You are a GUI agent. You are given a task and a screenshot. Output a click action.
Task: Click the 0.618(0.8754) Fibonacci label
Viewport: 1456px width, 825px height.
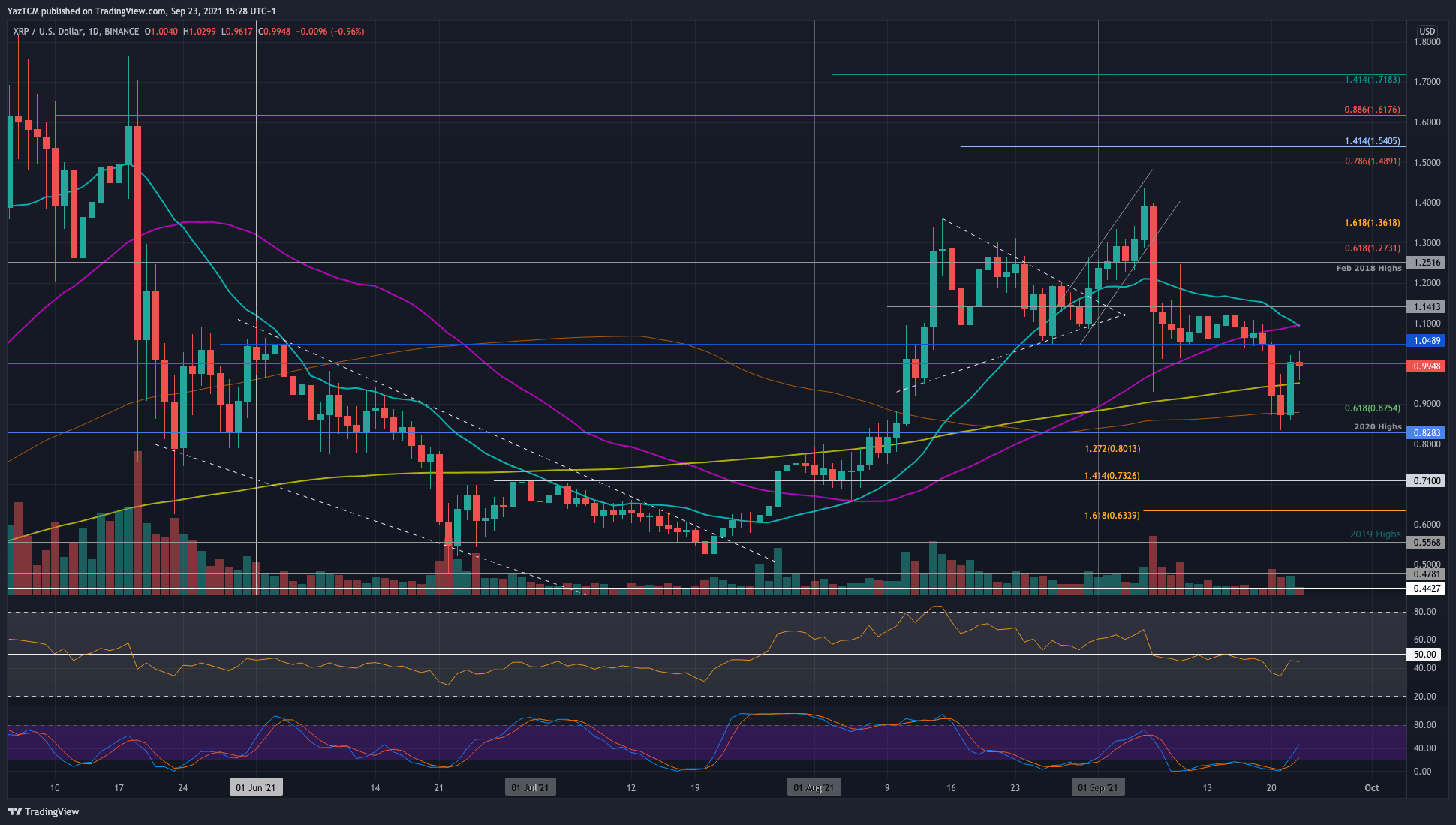pyautogui.click(x=1373, y=408)
